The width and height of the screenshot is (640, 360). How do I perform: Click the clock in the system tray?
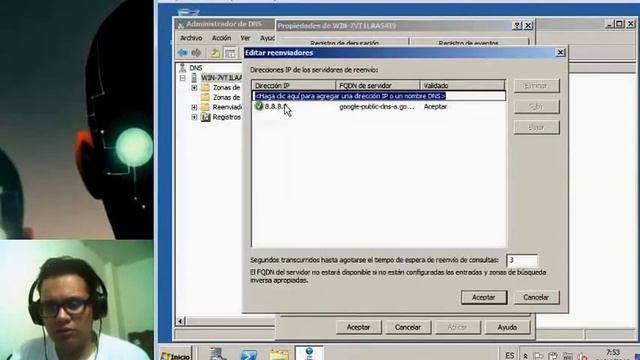point(613,354)
